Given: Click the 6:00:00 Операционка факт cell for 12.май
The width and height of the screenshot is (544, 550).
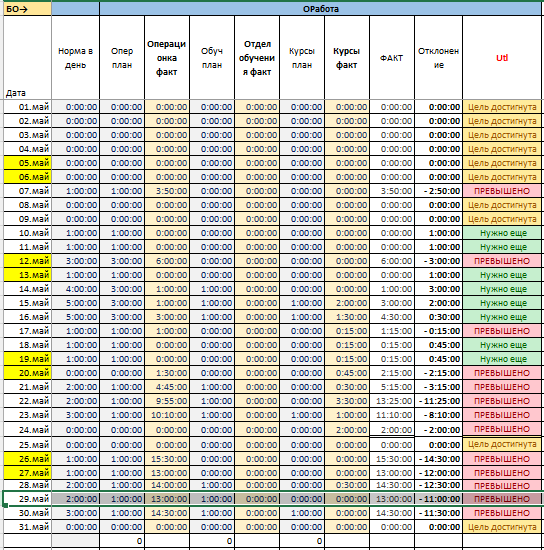Looking at the screenshot, I should [167, 261].
